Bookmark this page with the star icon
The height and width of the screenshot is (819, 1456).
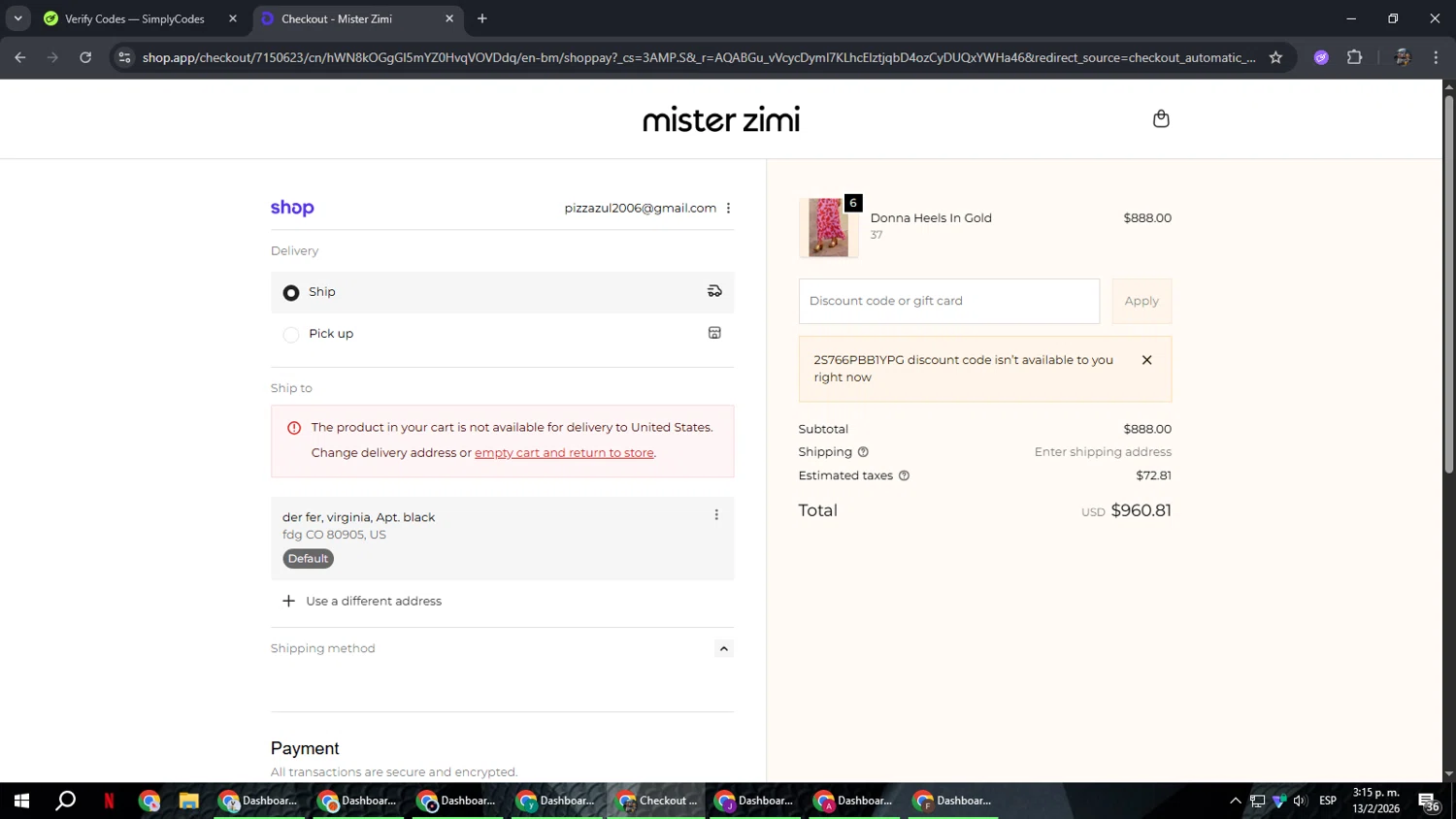click(1275, 57)
